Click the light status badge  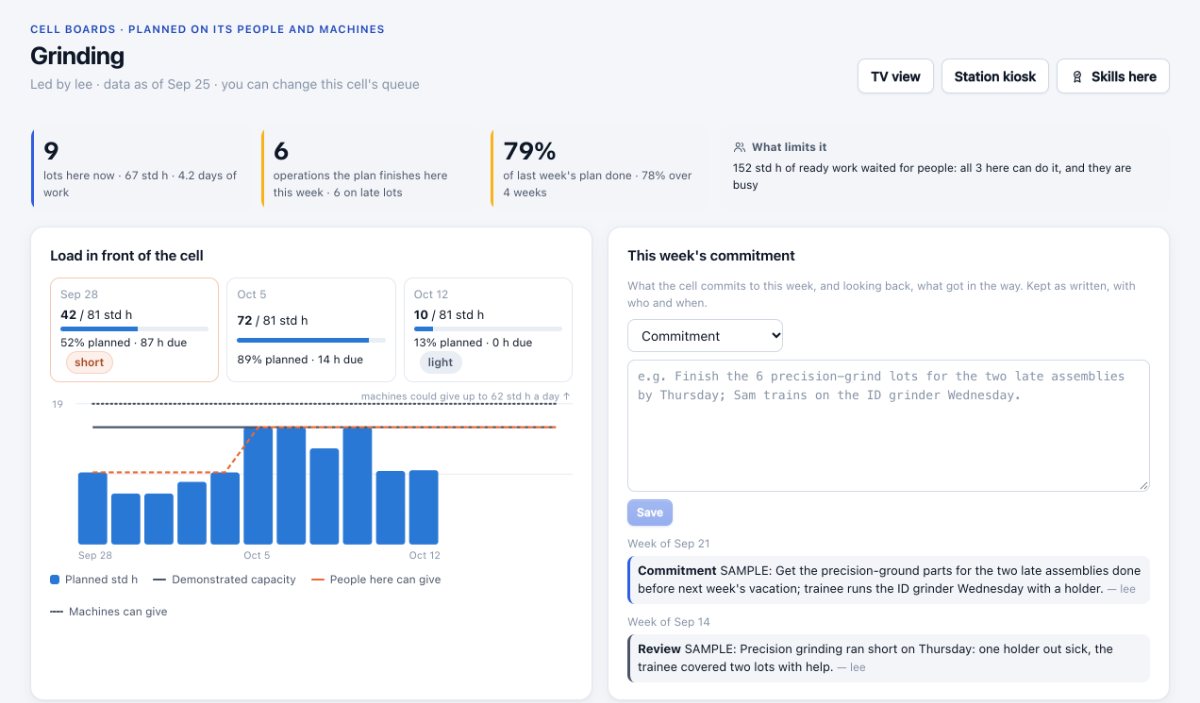440,362
